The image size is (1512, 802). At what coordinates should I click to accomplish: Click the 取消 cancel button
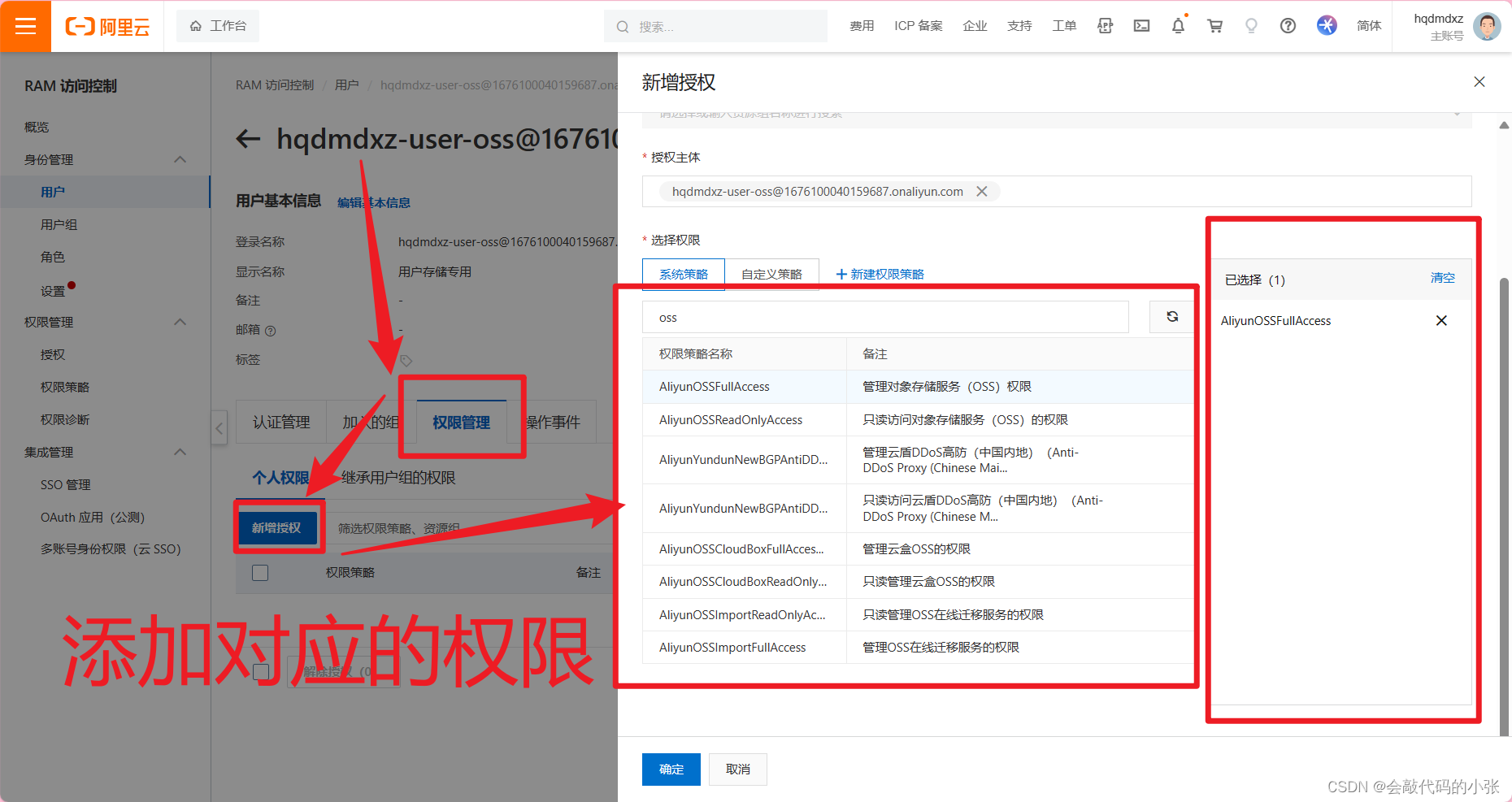pos(738,769)
